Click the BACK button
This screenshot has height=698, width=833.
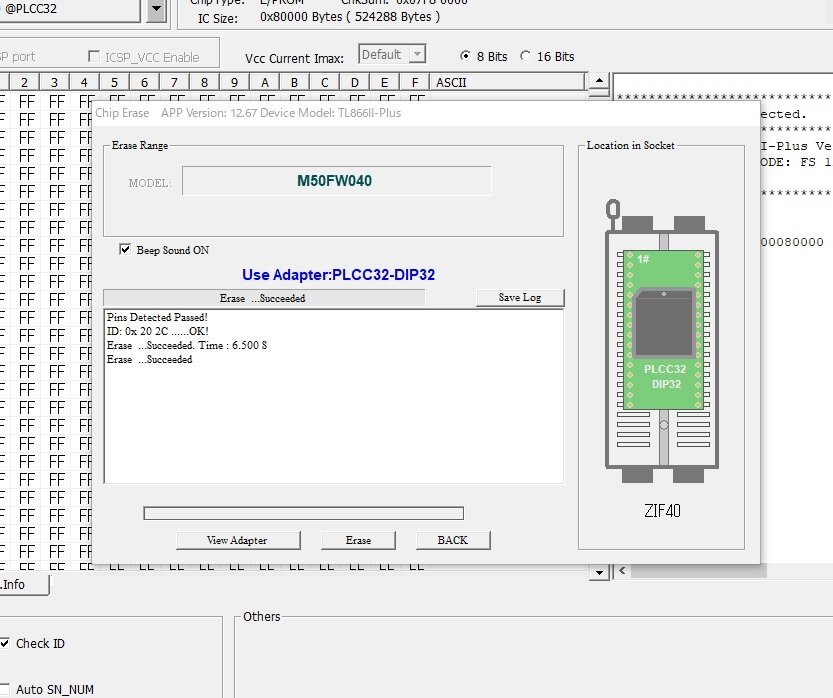coord(453,540)
